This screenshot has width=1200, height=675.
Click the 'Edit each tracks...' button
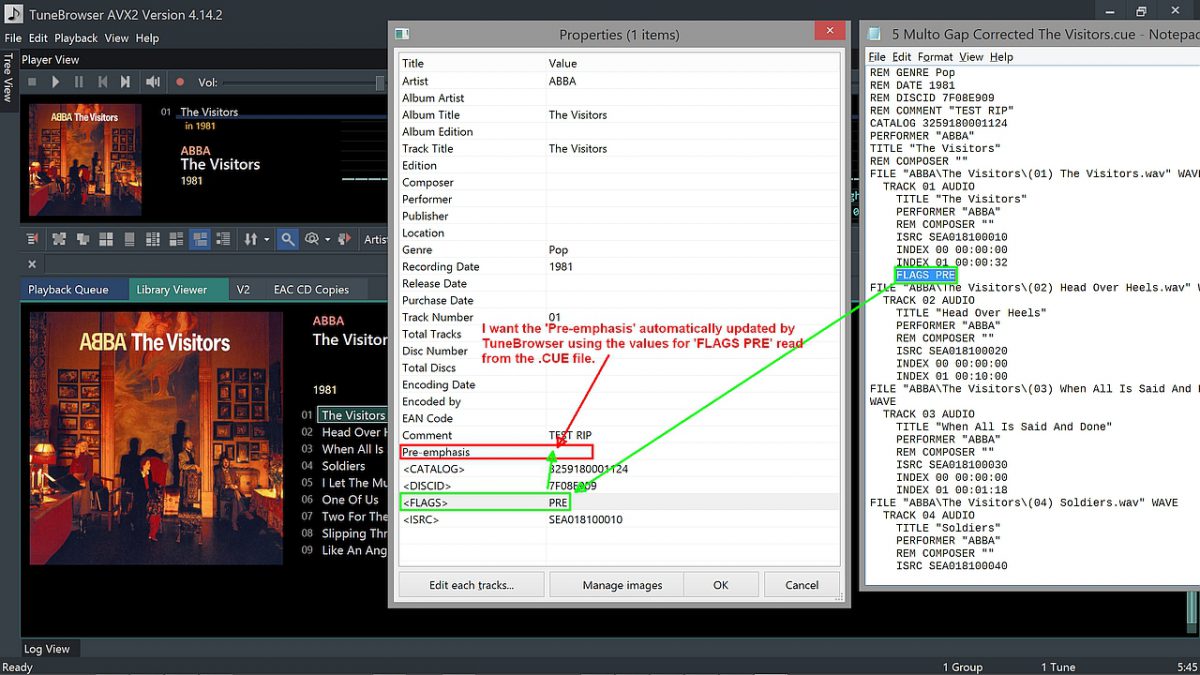click(471, 585)
